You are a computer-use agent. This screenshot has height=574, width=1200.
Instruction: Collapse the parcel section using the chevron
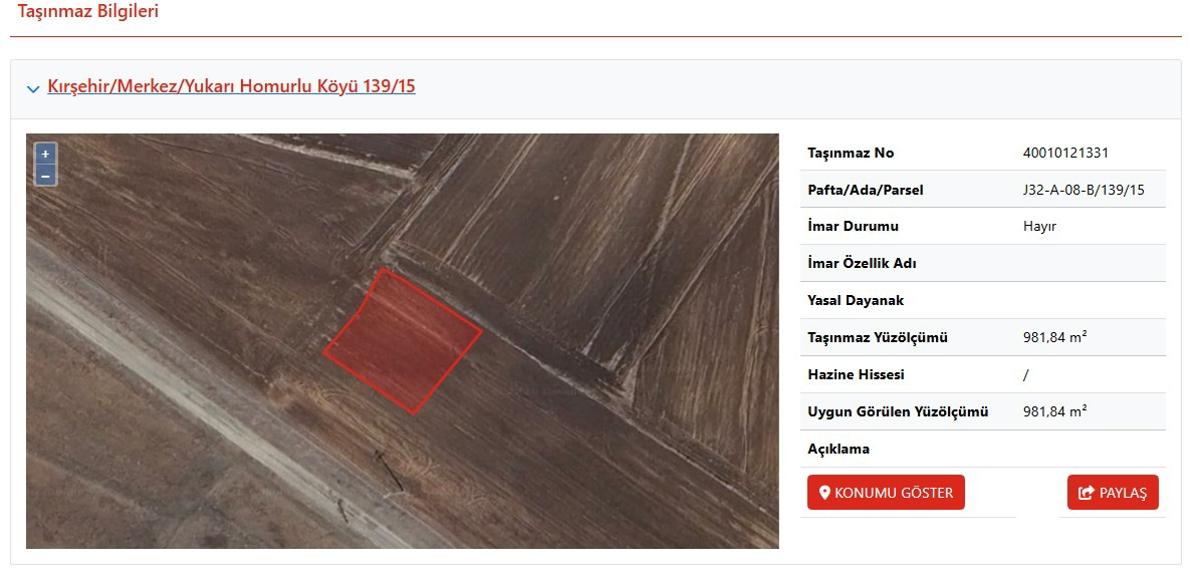point(34,88)
